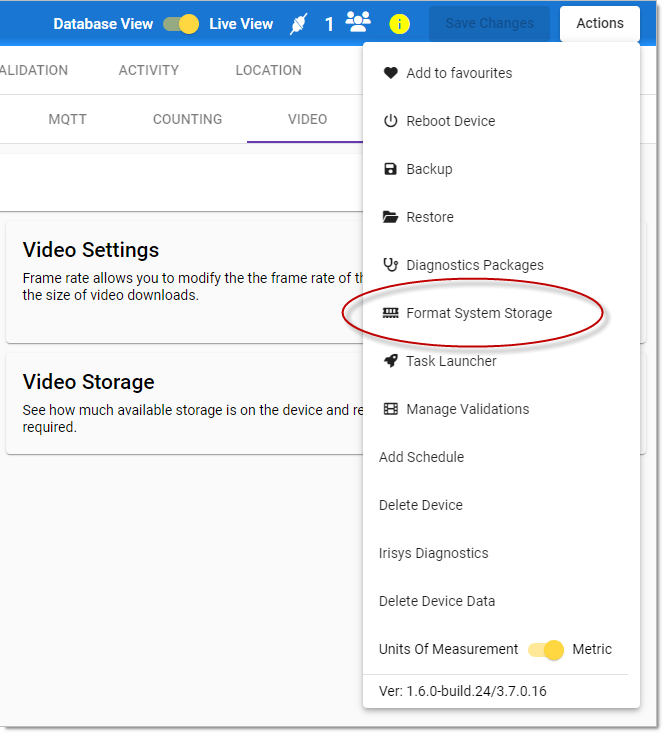Select Format System Storage option
Viewport: 663px width, 733px height.
(501, 313)
